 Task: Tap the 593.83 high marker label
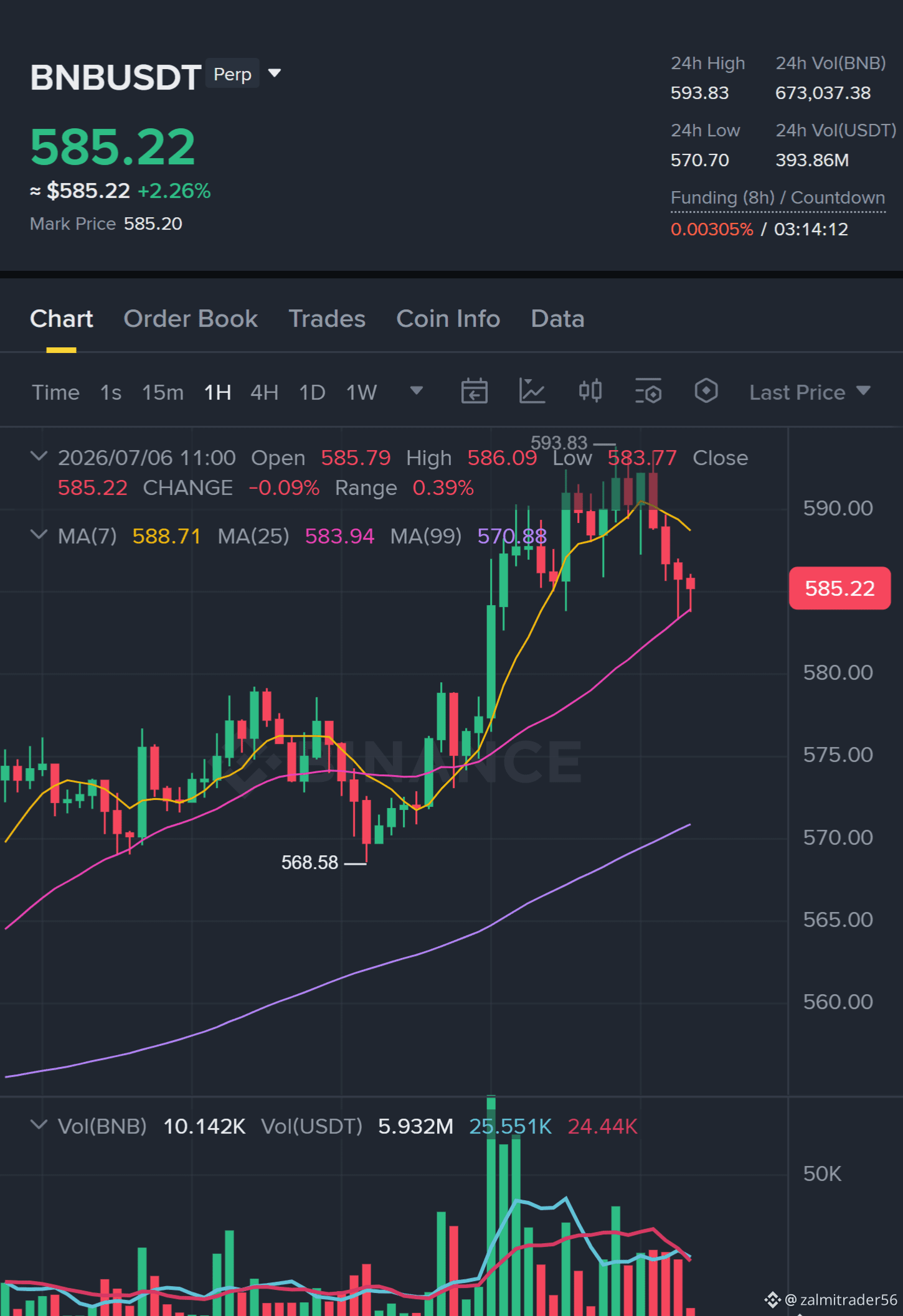point(559,443)
